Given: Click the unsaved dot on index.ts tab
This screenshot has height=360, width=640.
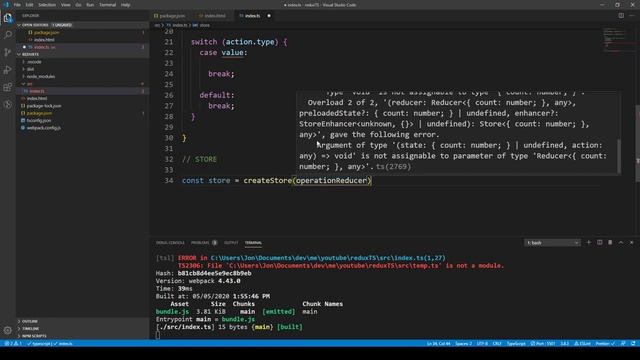Looking at the screenshot, I should point(269,16).
